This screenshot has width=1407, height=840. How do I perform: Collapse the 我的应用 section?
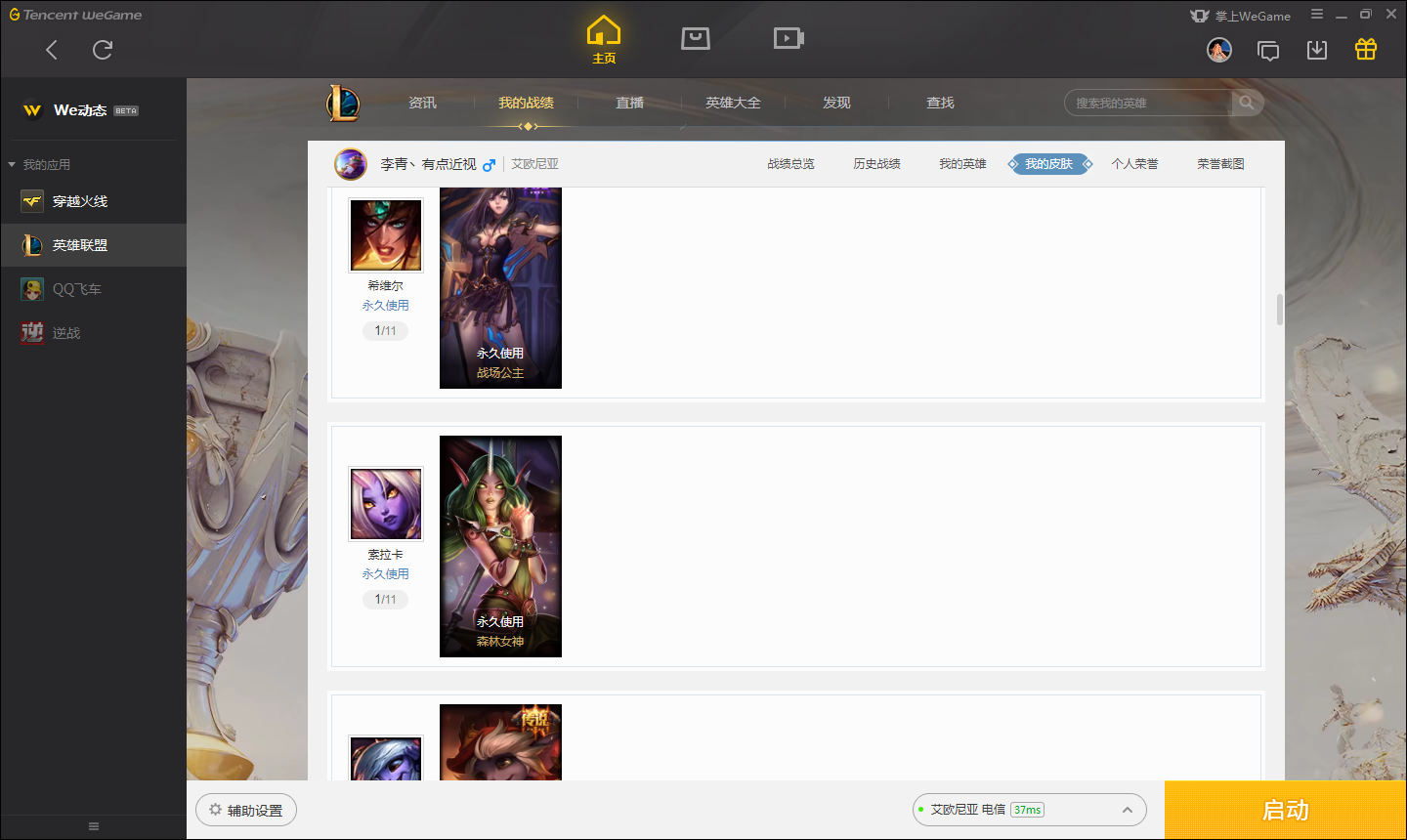point(39,164)
